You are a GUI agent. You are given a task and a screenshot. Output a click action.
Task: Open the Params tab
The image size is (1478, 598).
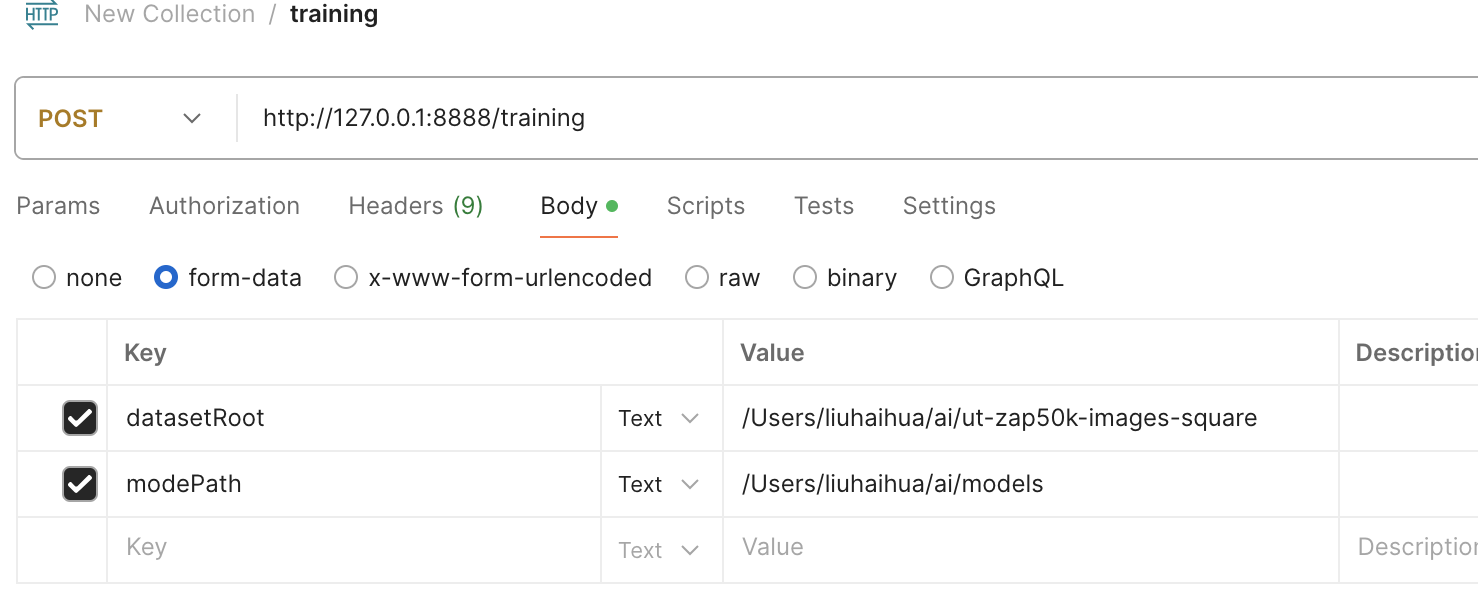point(58,206)
